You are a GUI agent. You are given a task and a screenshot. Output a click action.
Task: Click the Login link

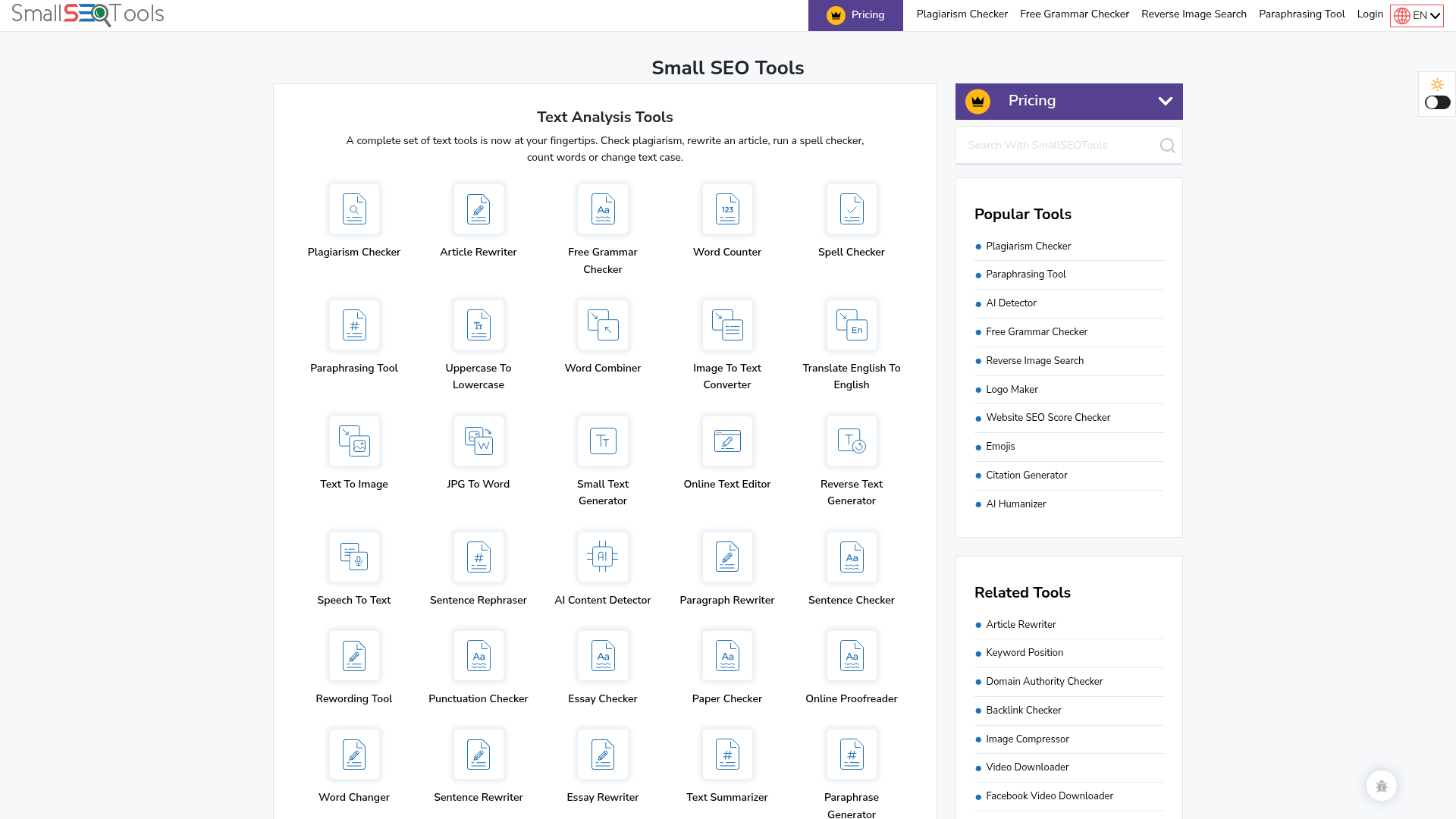click(1370, 14)
